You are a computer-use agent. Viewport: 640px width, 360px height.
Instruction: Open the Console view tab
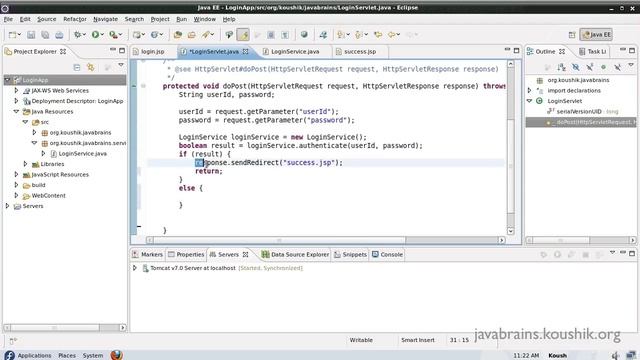click(x=387, y=254)
